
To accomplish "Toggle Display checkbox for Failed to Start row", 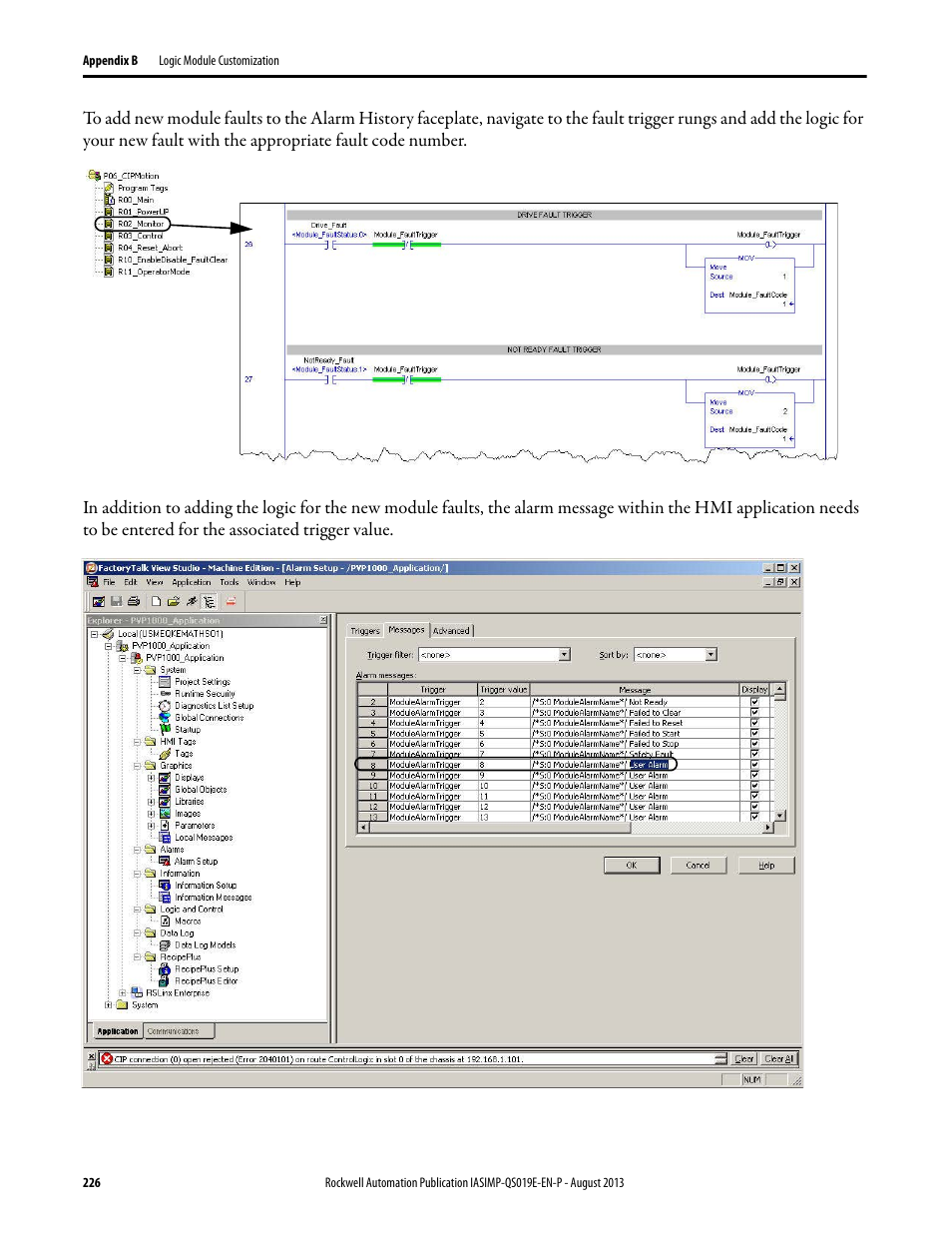I will click(x=754, y=734).
